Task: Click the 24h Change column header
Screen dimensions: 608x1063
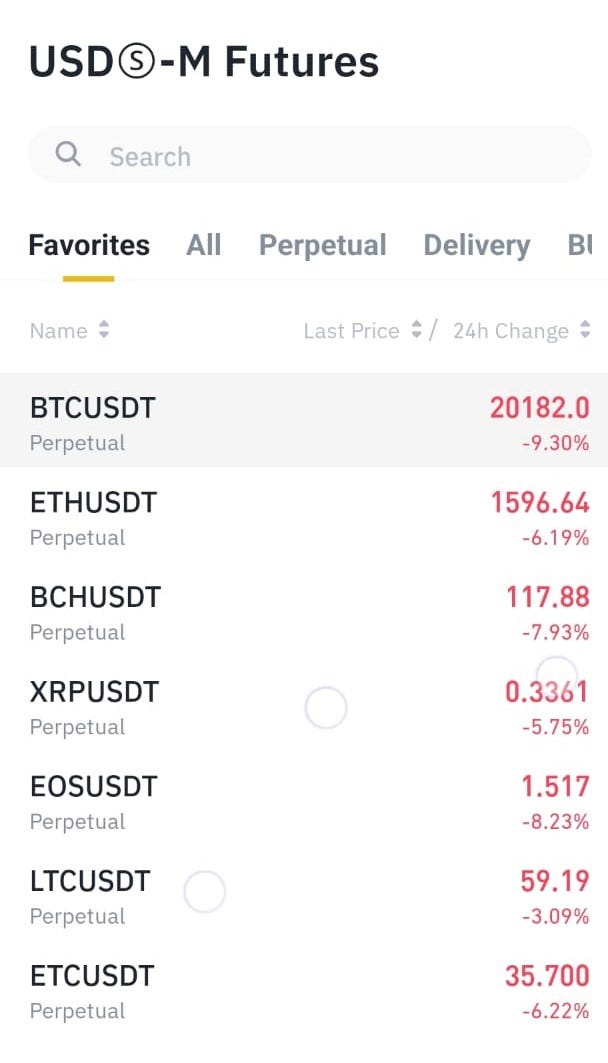Action: [x=510, y=331]
